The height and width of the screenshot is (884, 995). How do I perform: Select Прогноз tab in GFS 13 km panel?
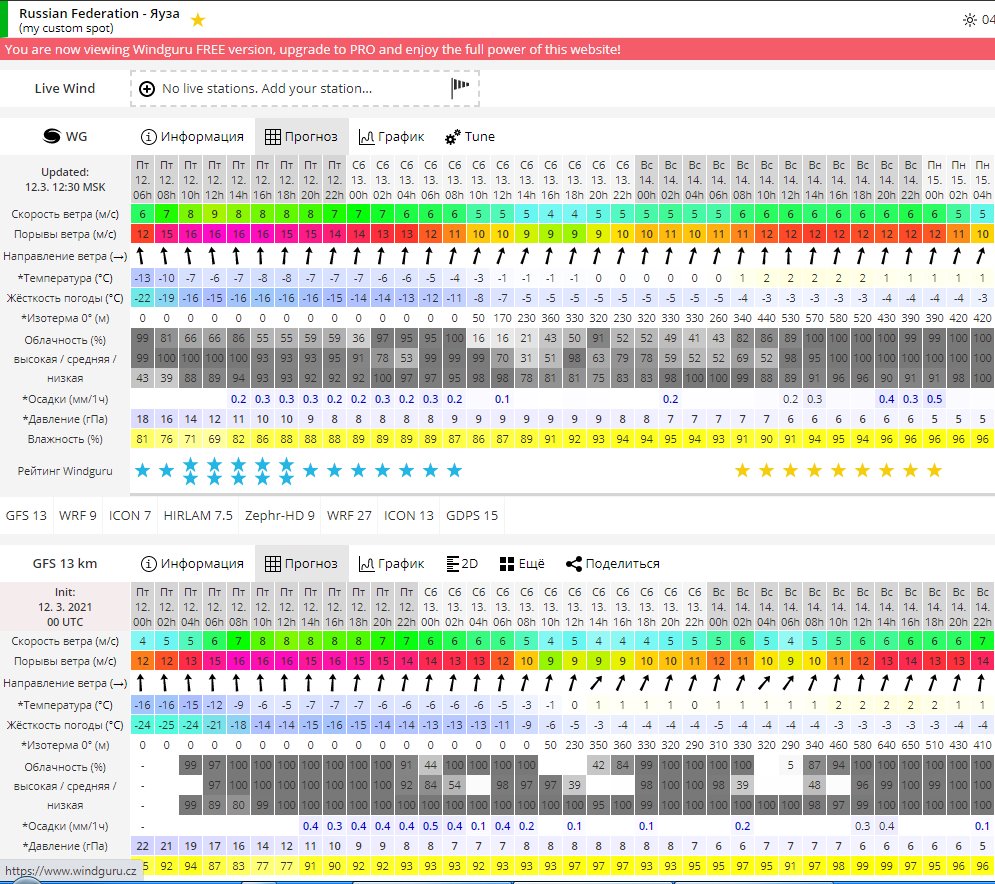301,564
